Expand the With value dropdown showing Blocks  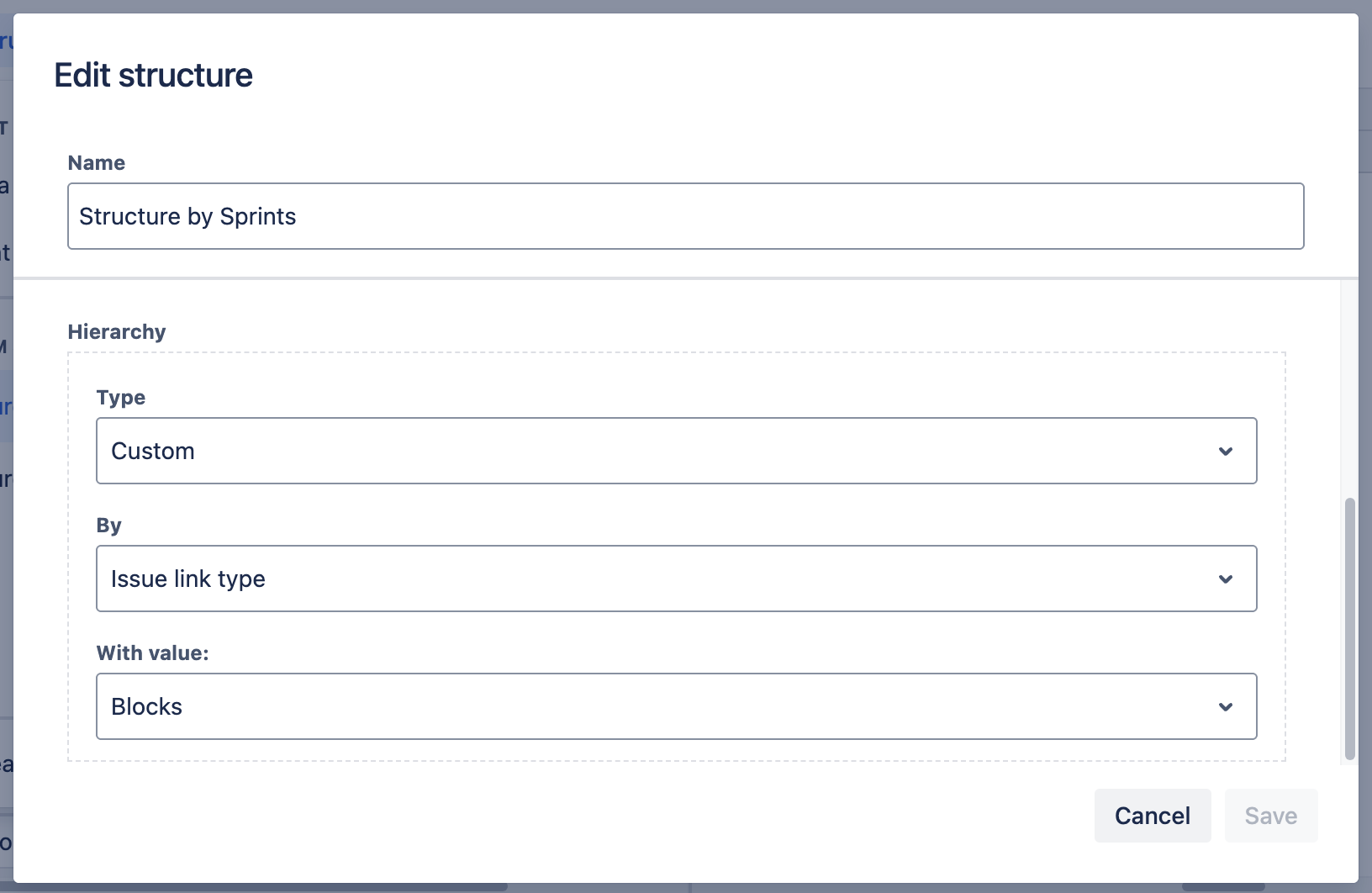676,706
